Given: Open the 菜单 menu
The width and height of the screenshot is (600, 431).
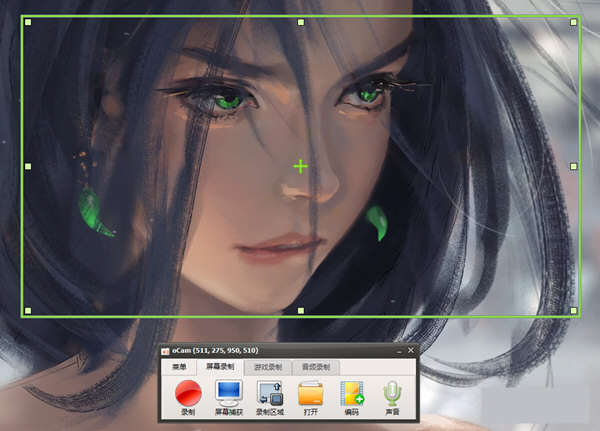Looking at the screenshot, I should click(179, 367).
